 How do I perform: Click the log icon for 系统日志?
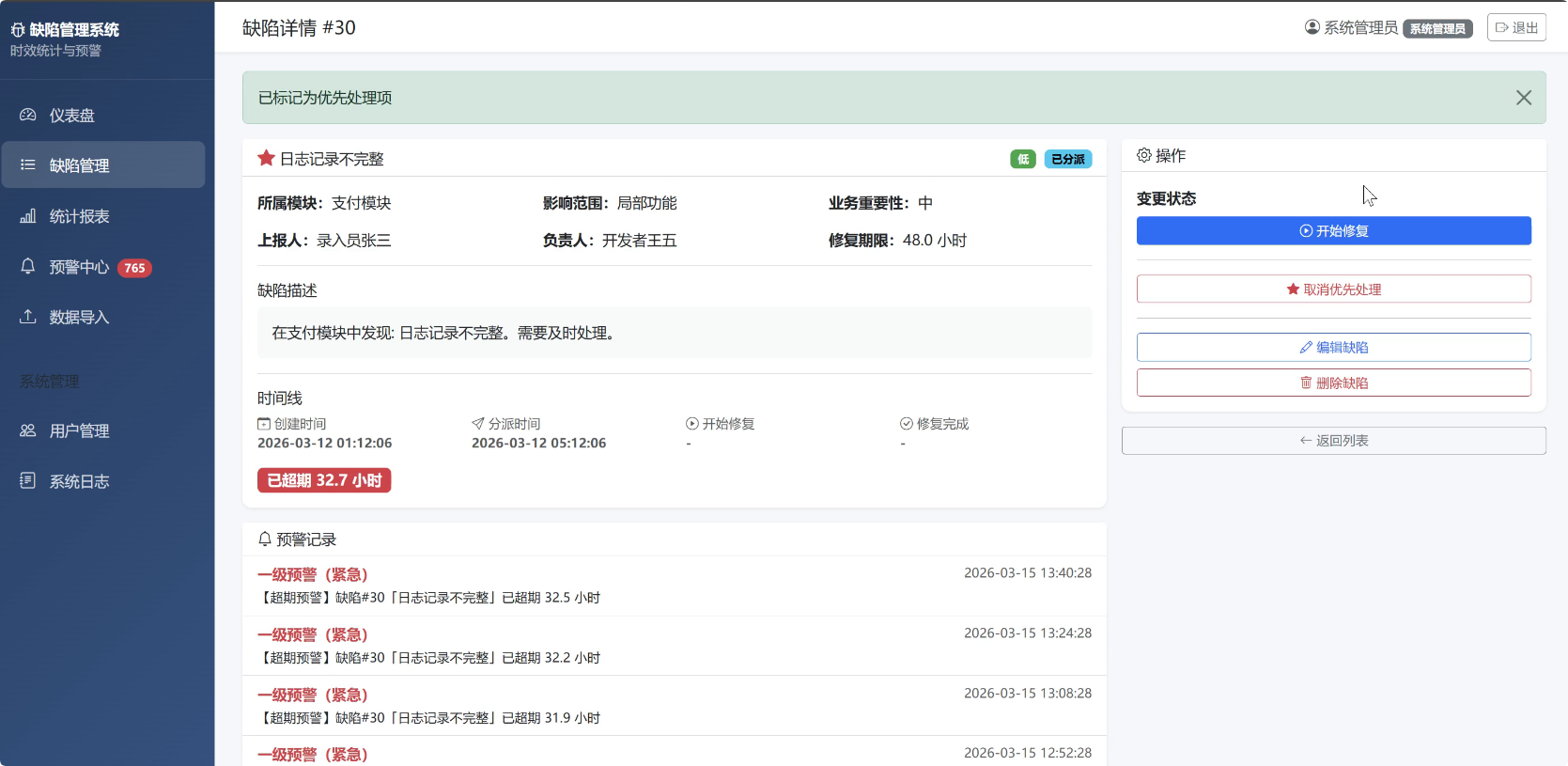tap(28, 481)
